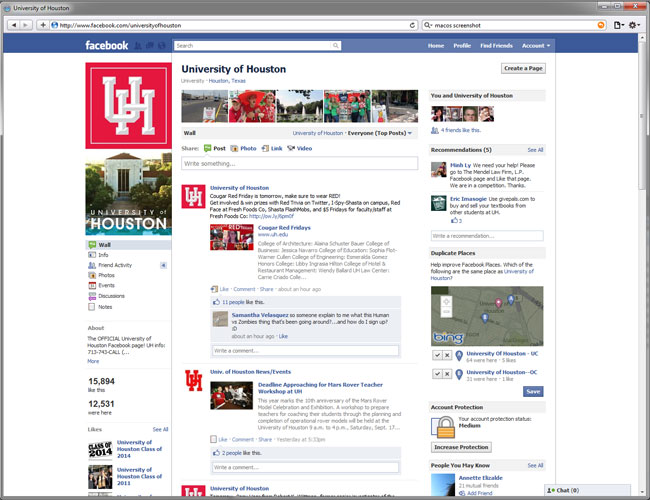
Task: Open the notifications globe icon
Action: tap(162, 46)
